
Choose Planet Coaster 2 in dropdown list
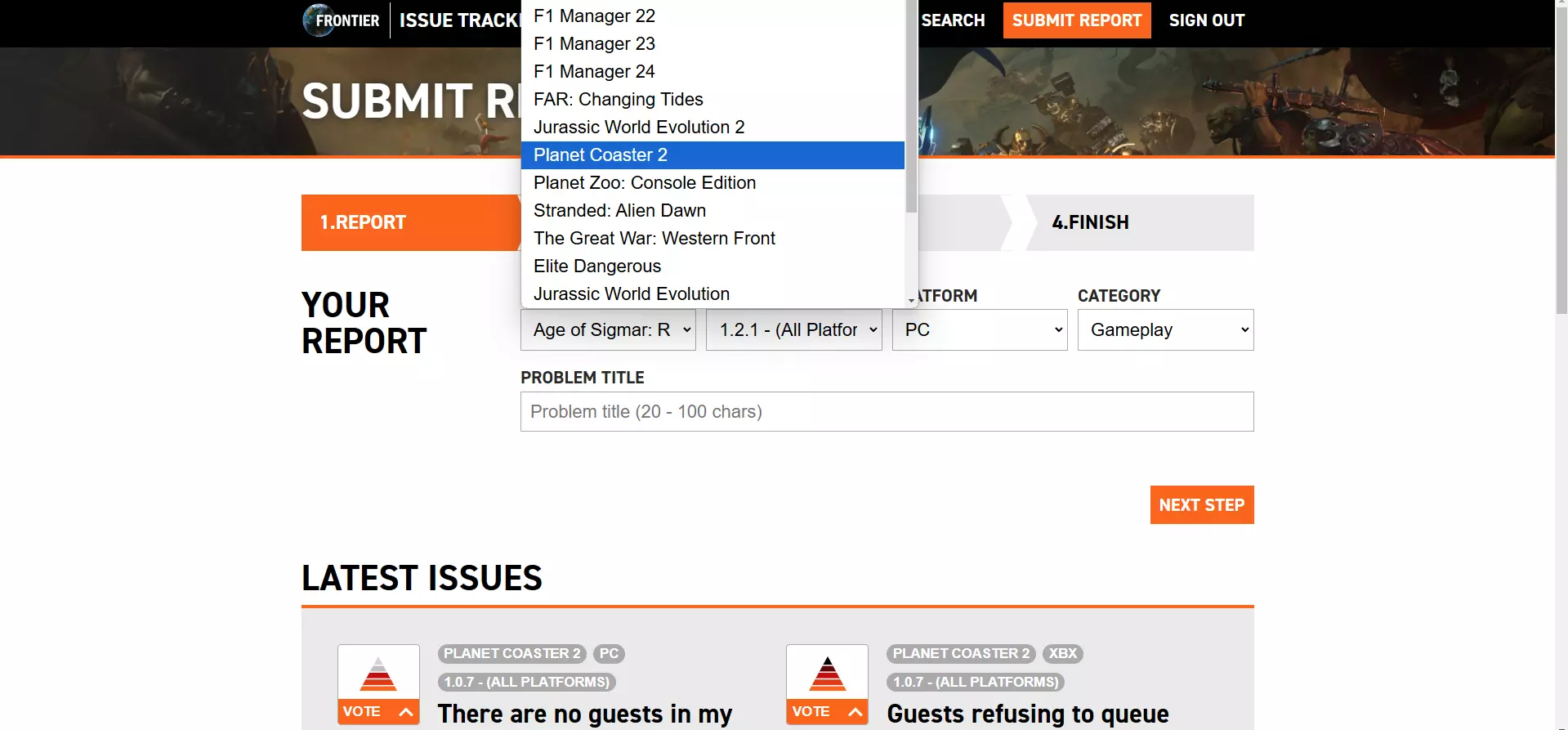coord(713,155)
